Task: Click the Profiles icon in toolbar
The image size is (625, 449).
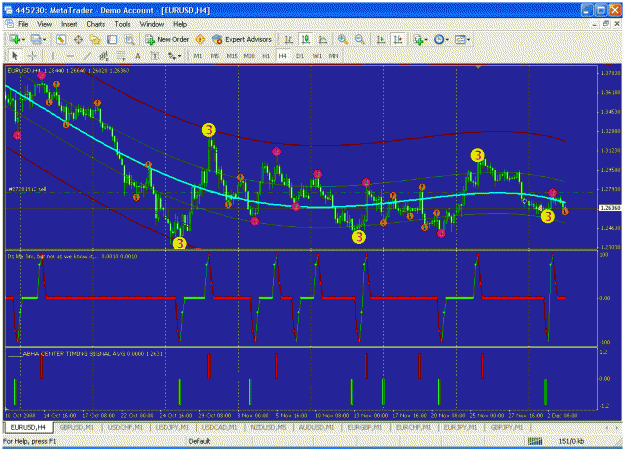Action: pyautogui.click(x=35, y=39)
